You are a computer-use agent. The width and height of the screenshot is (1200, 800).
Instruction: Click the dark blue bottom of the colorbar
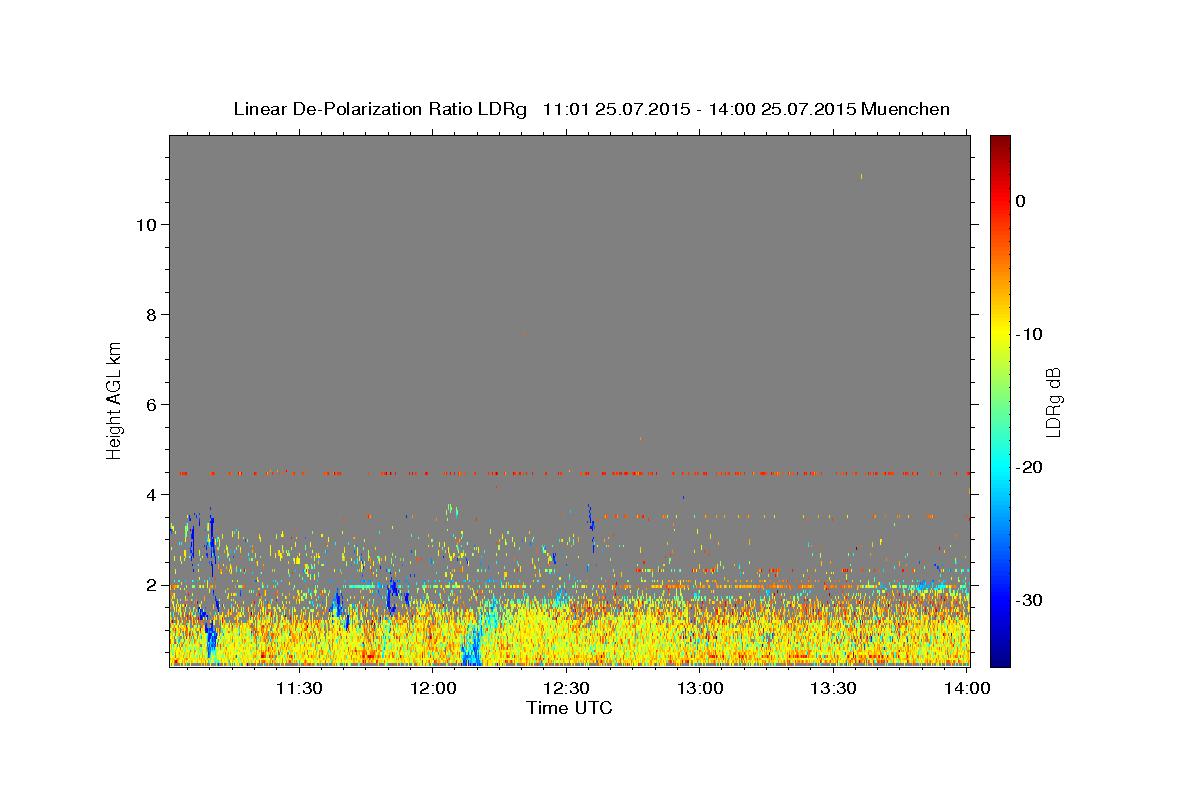[1000, 659]
